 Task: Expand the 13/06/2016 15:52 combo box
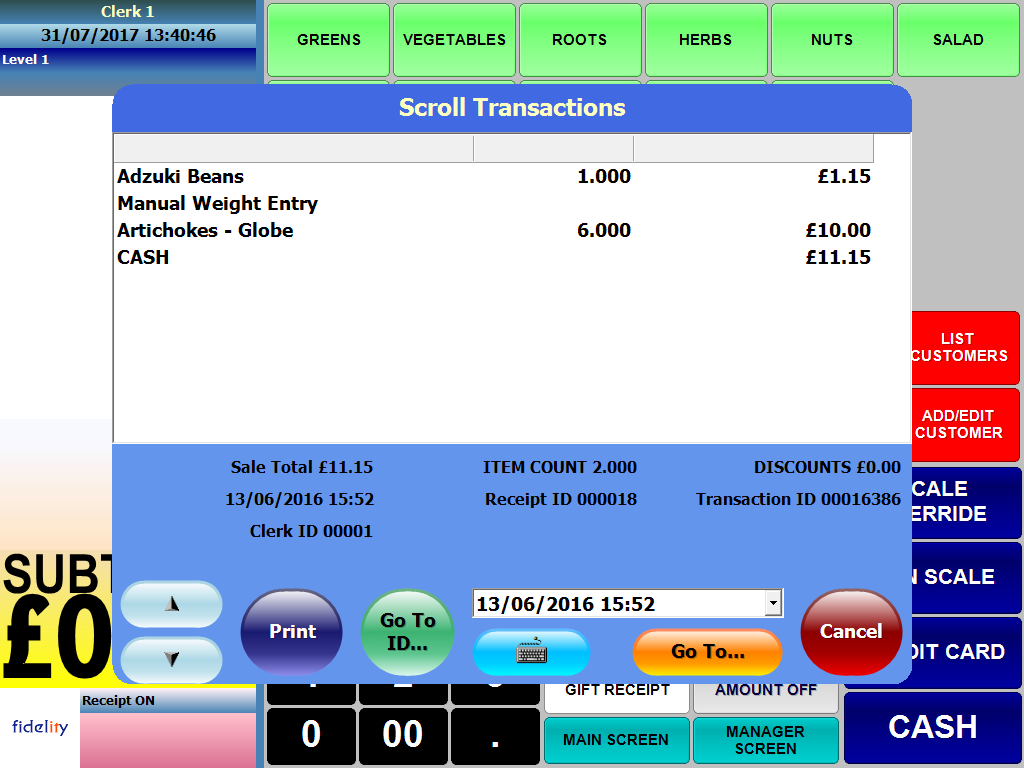(x=628, y=603)
